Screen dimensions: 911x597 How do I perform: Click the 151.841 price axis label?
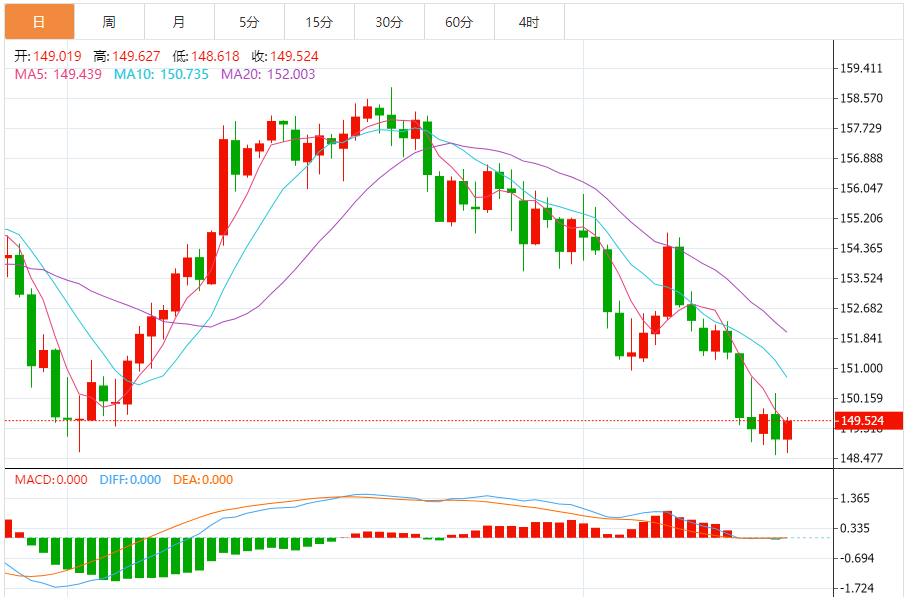[x=861, y=338]
